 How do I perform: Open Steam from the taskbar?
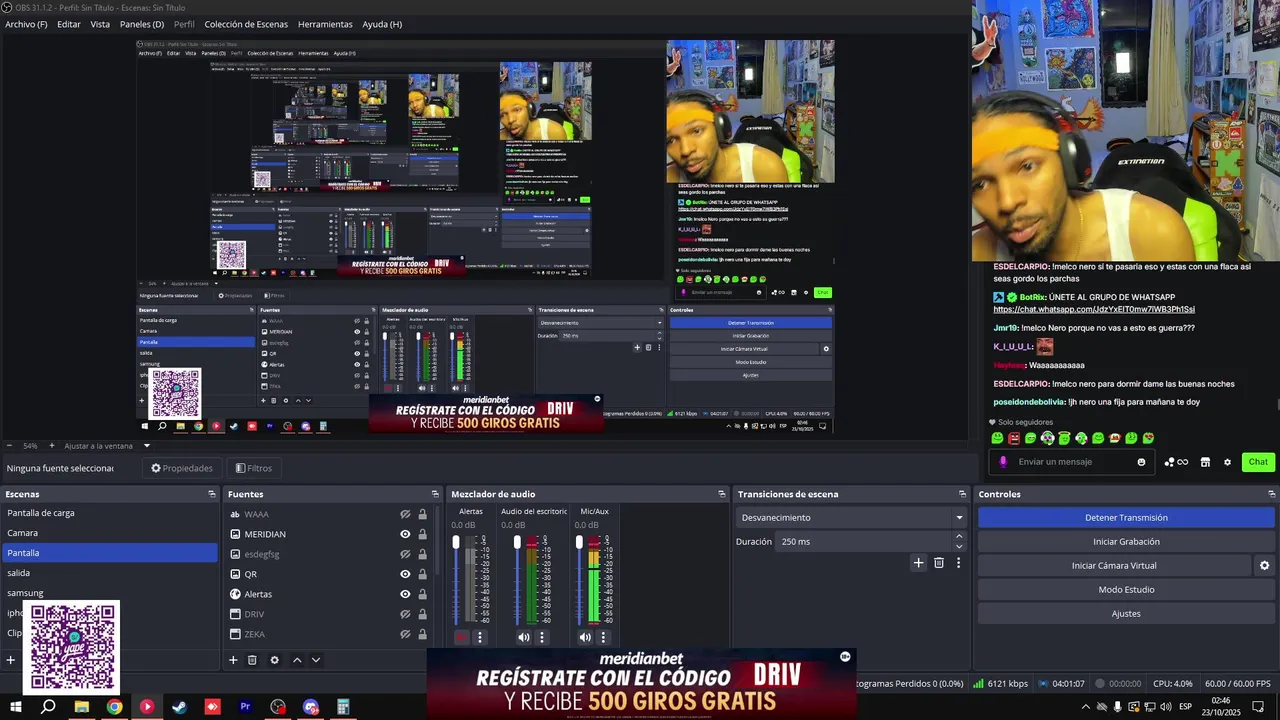tap(179, 707)
